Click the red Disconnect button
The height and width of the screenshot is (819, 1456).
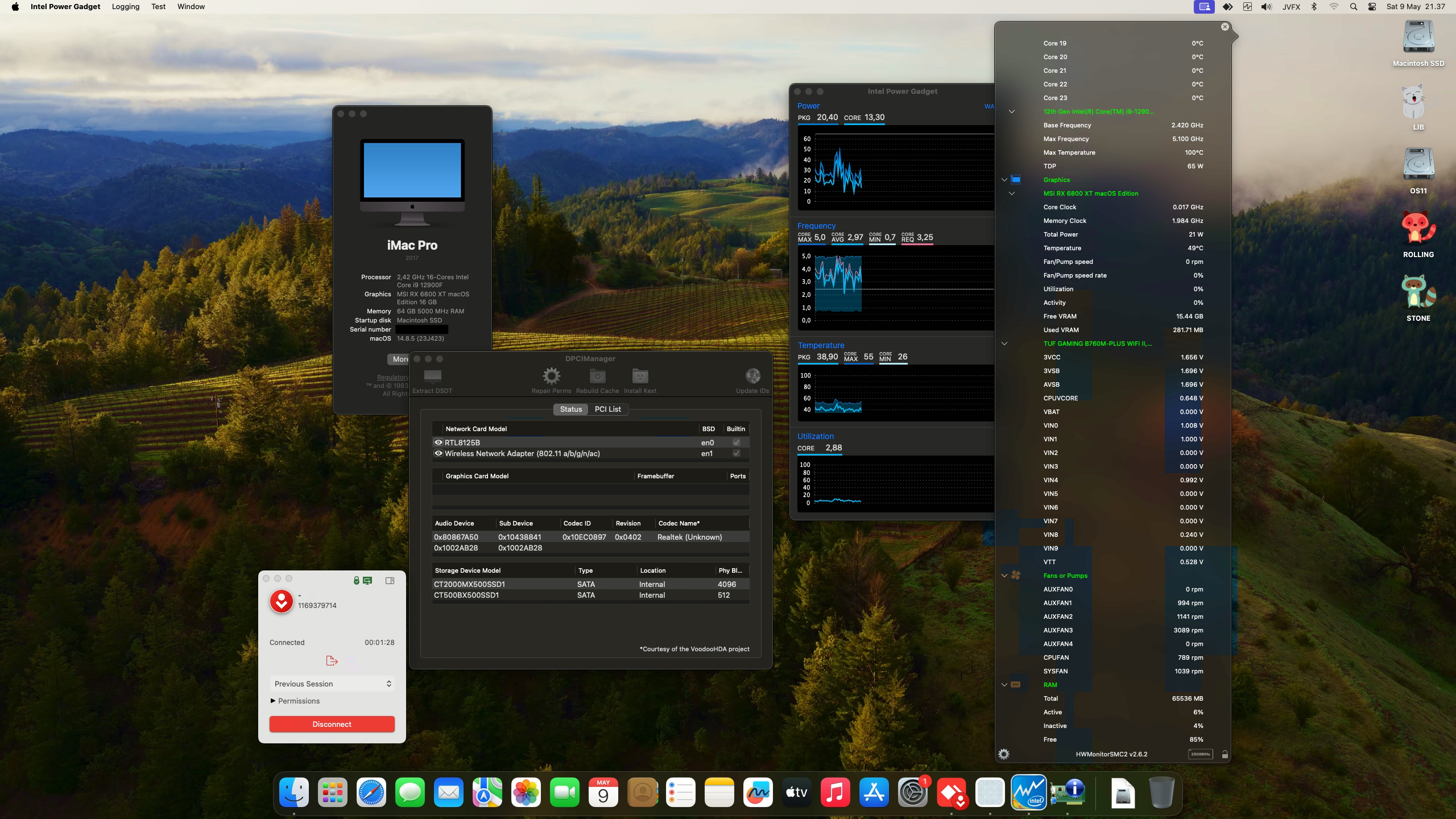click(332, 724)
